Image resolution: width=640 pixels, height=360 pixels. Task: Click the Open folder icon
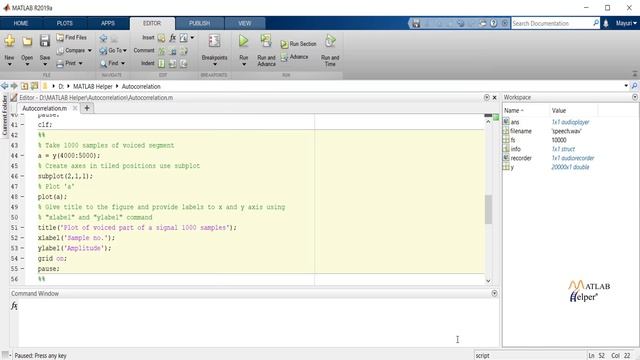27,41
